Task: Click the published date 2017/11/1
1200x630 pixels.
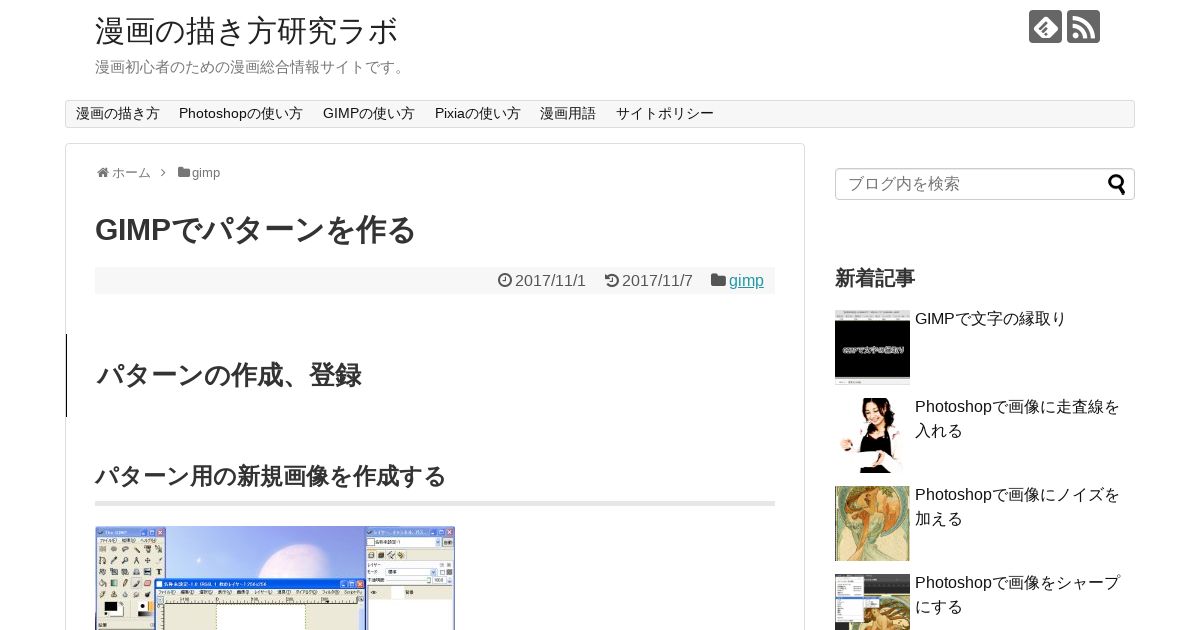Action: click(550, 281)
